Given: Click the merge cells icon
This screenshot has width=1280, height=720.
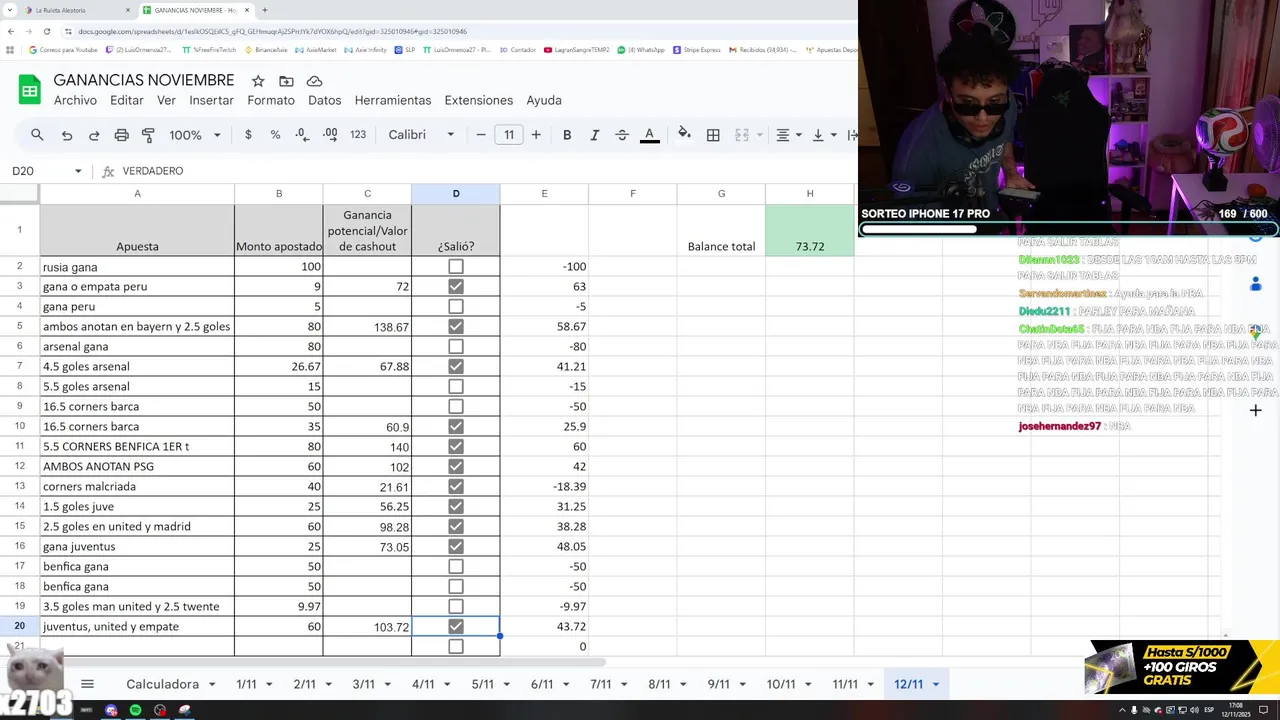Looking at the screenshot, I should tap(742, 135).
